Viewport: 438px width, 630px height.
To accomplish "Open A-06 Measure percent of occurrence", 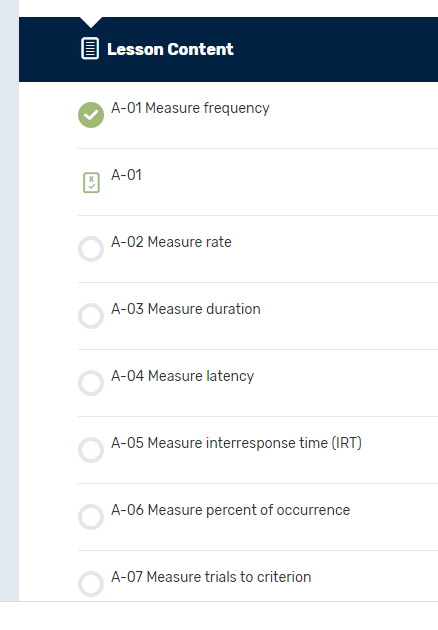I will point(231,510).
